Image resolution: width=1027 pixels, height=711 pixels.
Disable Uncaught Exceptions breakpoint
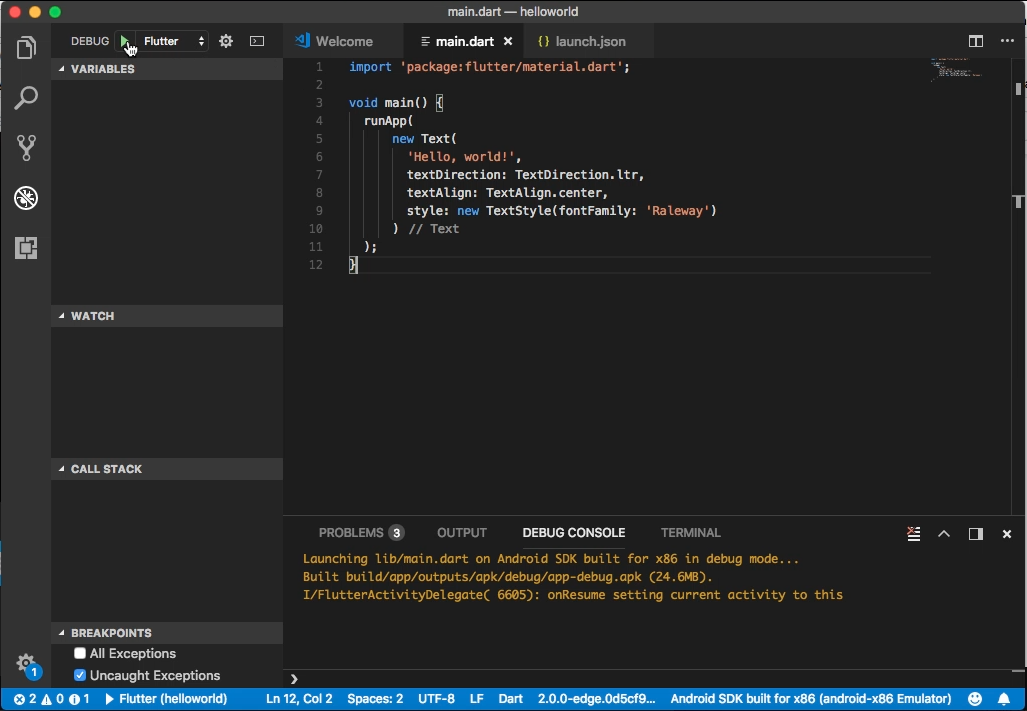point(80,675)
